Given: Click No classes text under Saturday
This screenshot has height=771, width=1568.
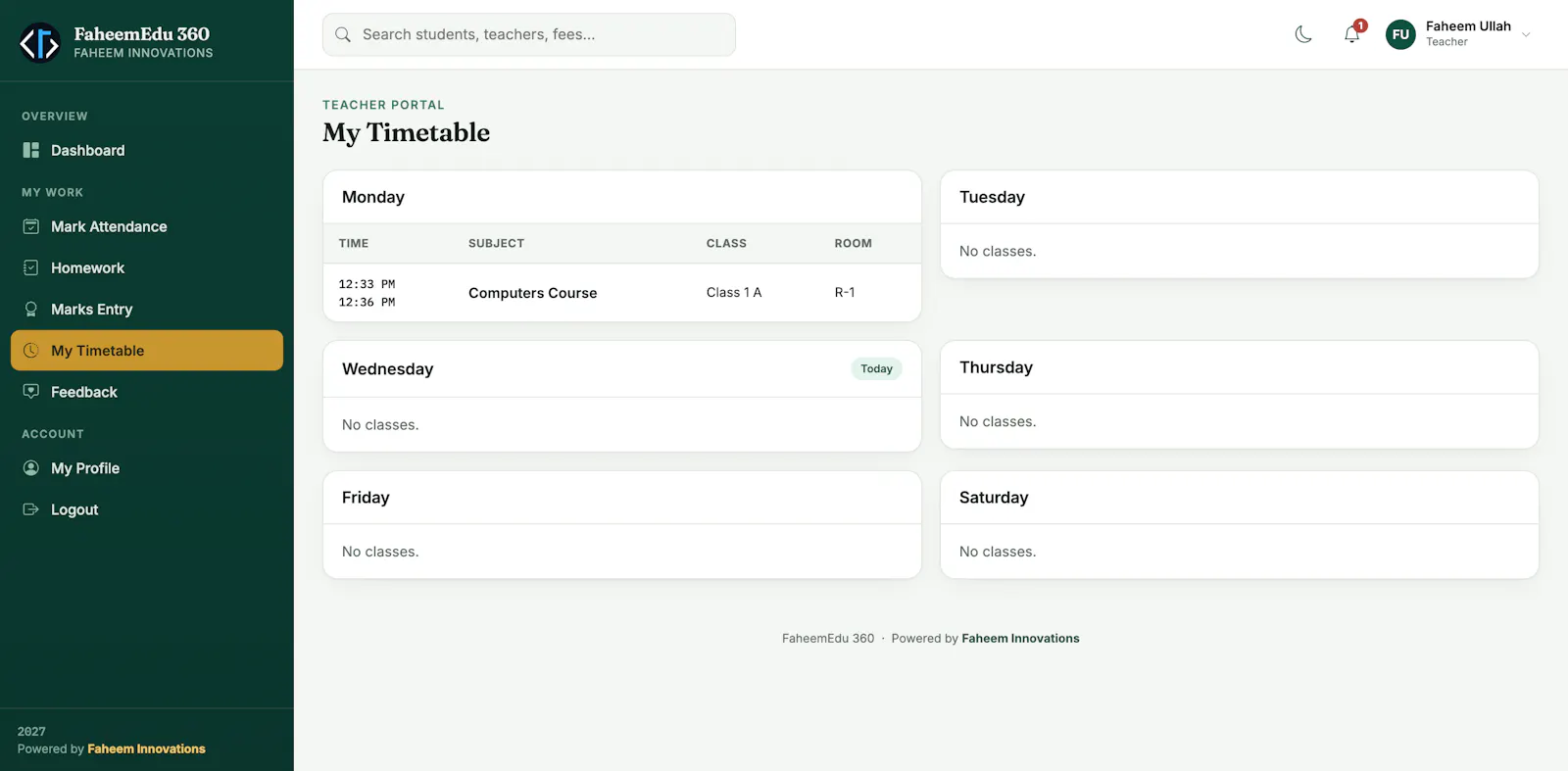Looking at the screenshot, I should pos(998,552).
